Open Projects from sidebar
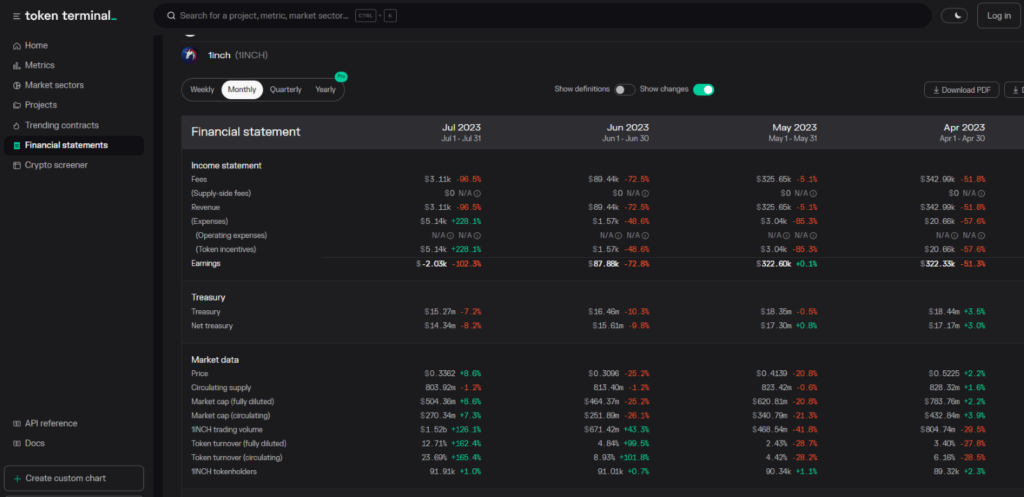The width and height of the screenshot is (1024, 497). pyautogui.click(x=41, y=105)
